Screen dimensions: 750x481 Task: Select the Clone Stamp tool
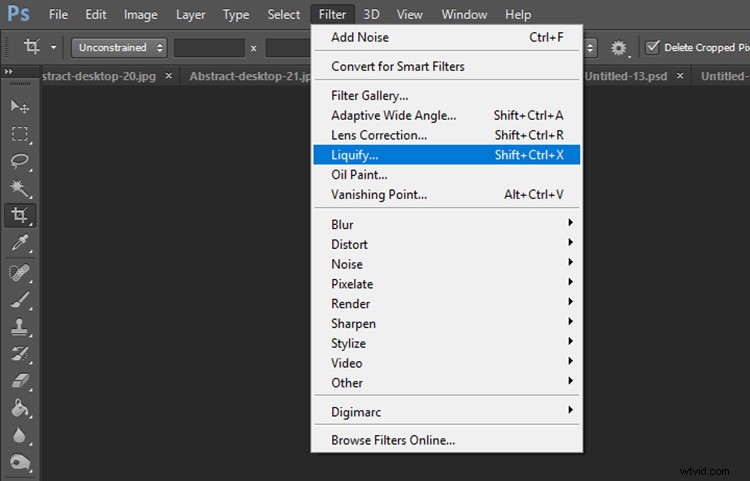pos(20,328)
